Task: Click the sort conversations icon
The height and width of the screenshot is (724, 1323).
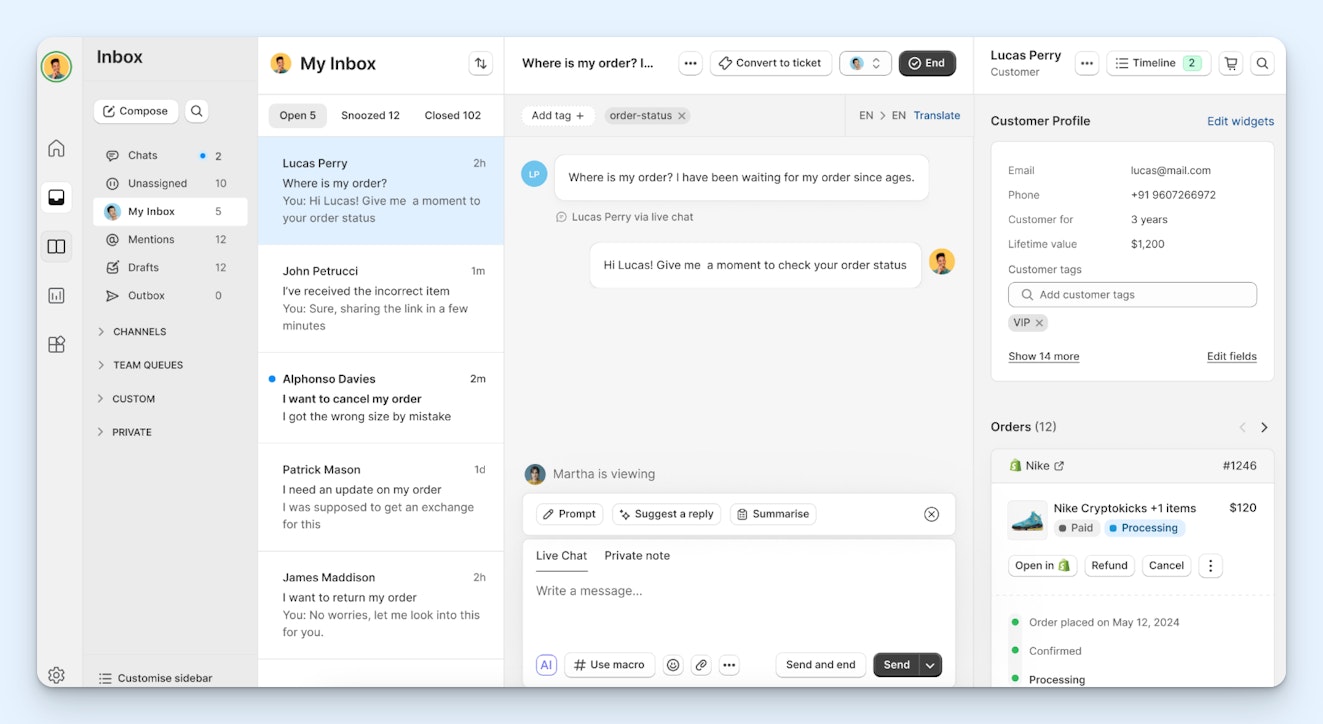Action: [x=481, y=63]
